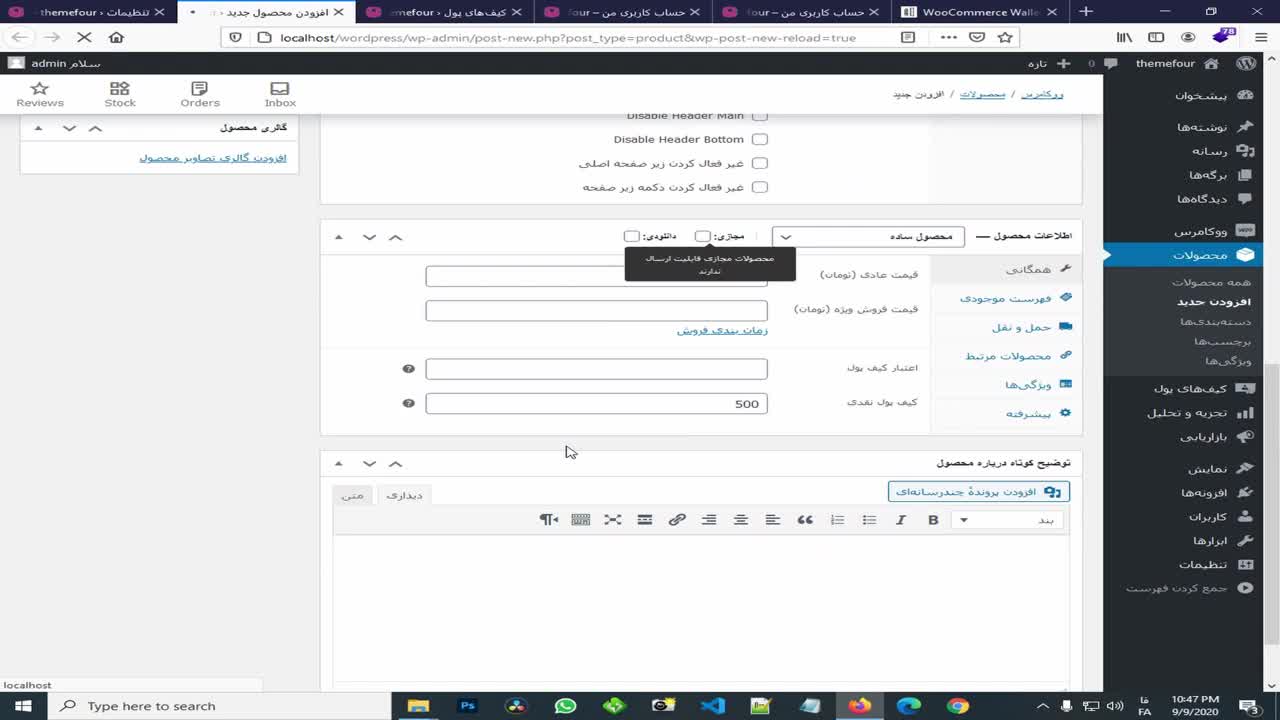Select the محصولات مرتبط linked products tab
The width and height of the screenshot is (1280, 720).
(1006, 356)
